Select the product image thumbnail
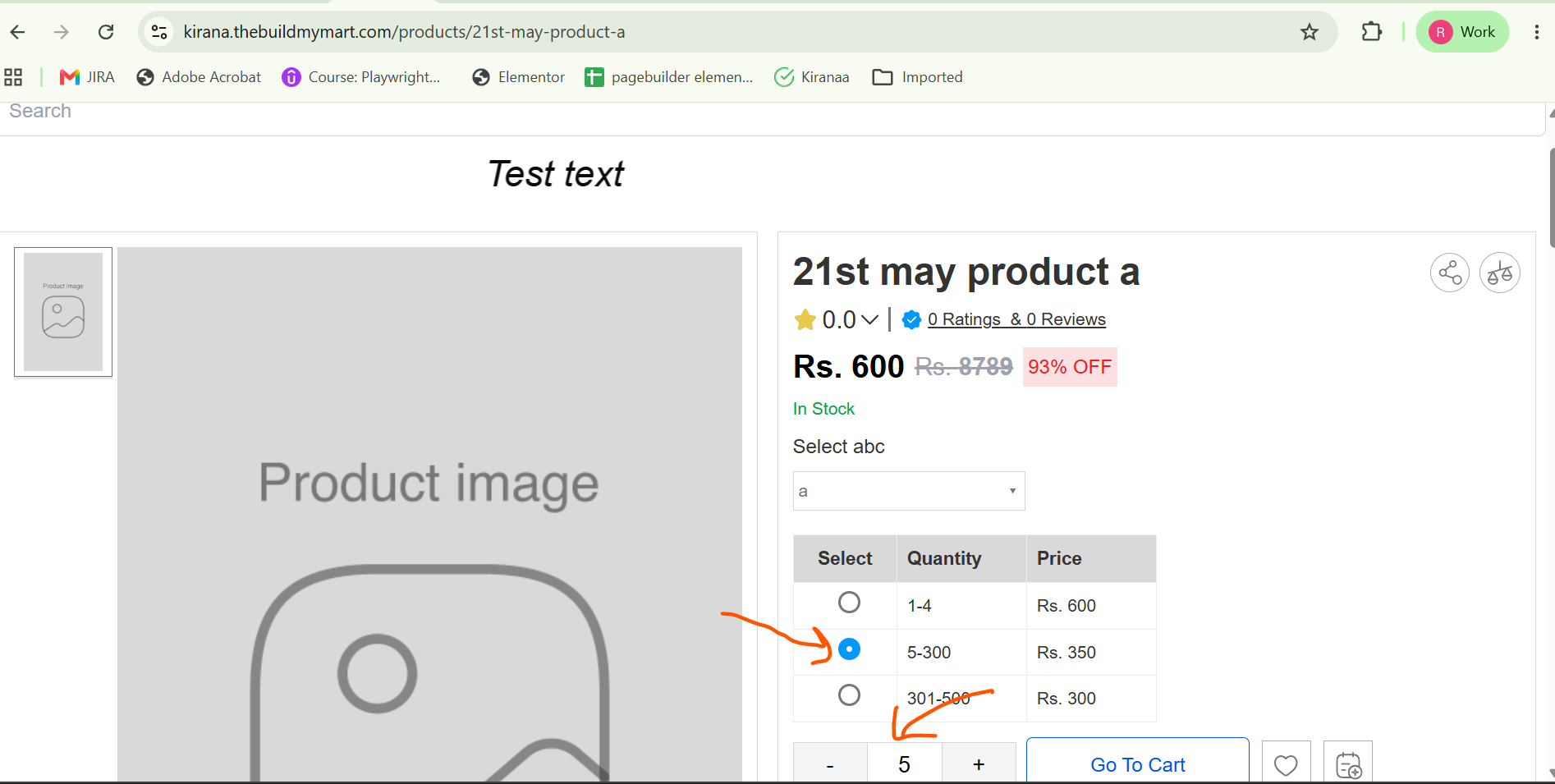Viewport: 1555px width, 784px height. point(63,312)
